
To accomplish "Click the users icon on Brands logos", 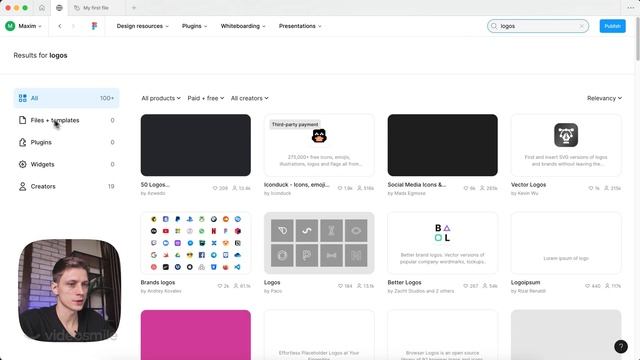I will [236, 286].
